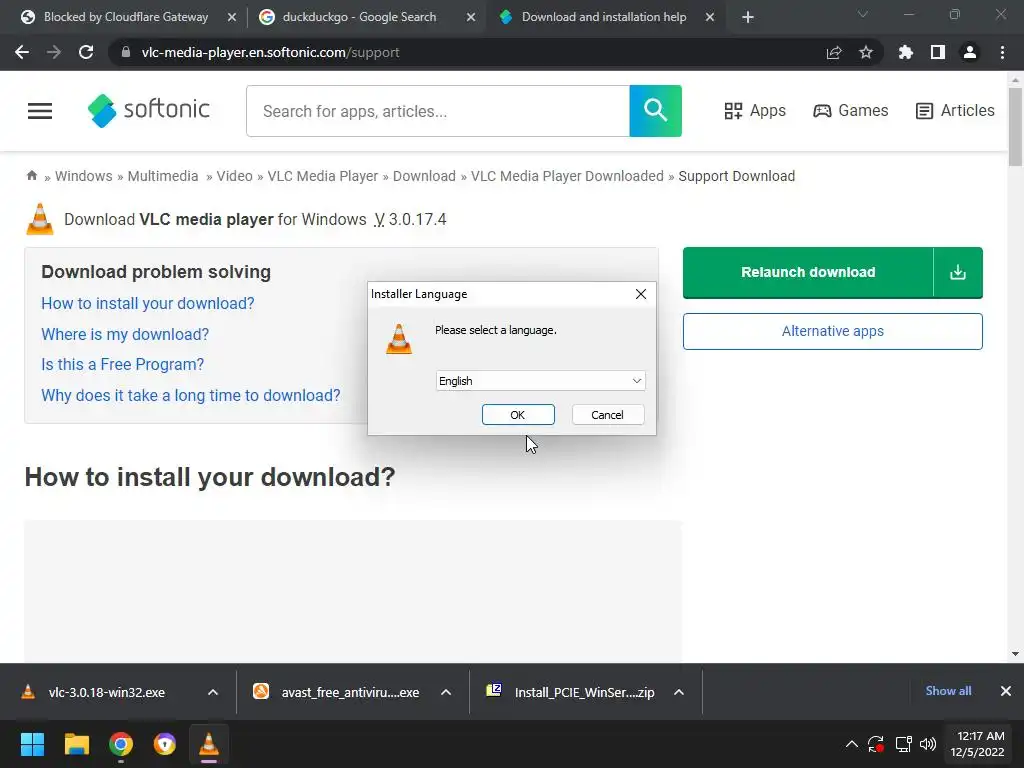Viewport: 1024px width, 768px height.
Task: Click the VLC cone icon near title
Action: (x=40, y=219)
